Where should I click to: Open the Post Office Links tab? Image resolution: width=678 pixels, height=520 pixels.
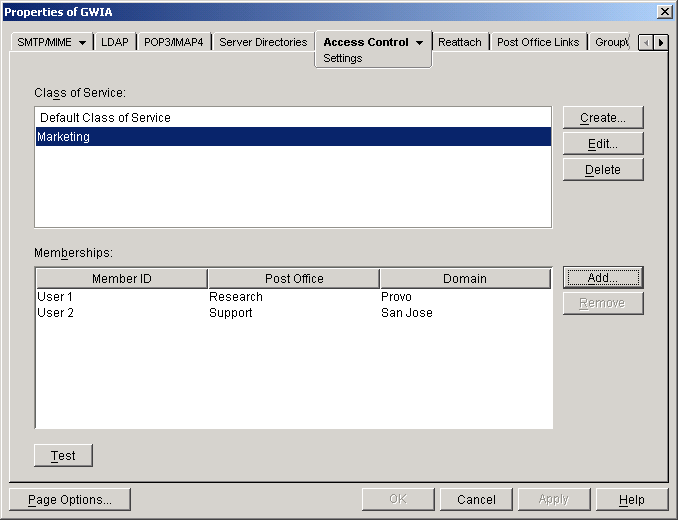[538, 42]
